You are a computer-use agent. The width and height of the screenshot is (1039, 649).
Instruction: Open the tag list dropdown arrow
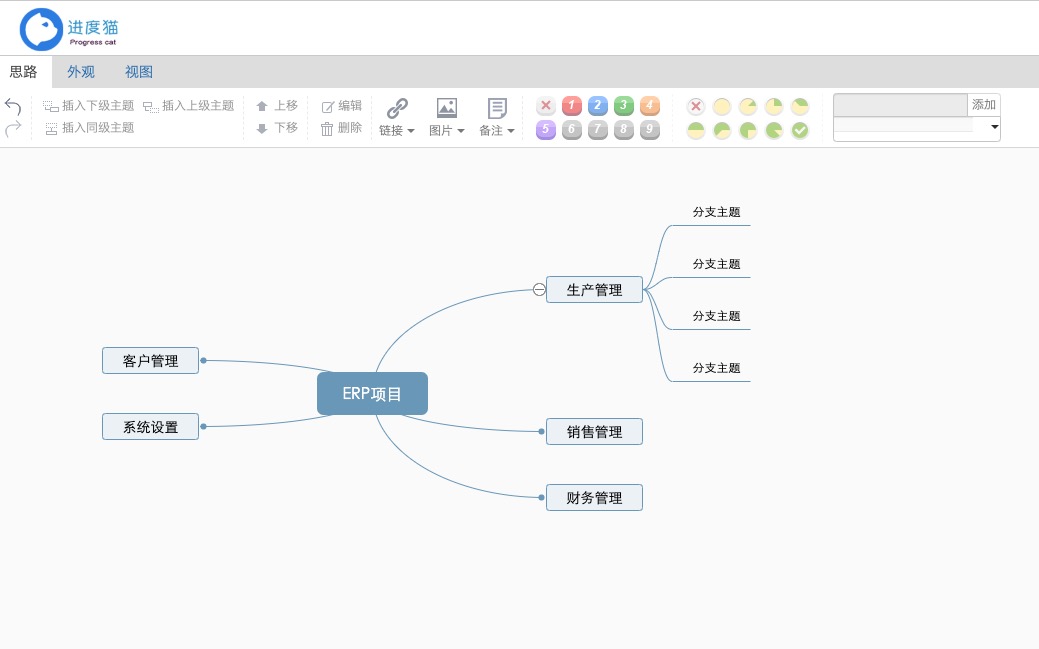tap(995, 127)
